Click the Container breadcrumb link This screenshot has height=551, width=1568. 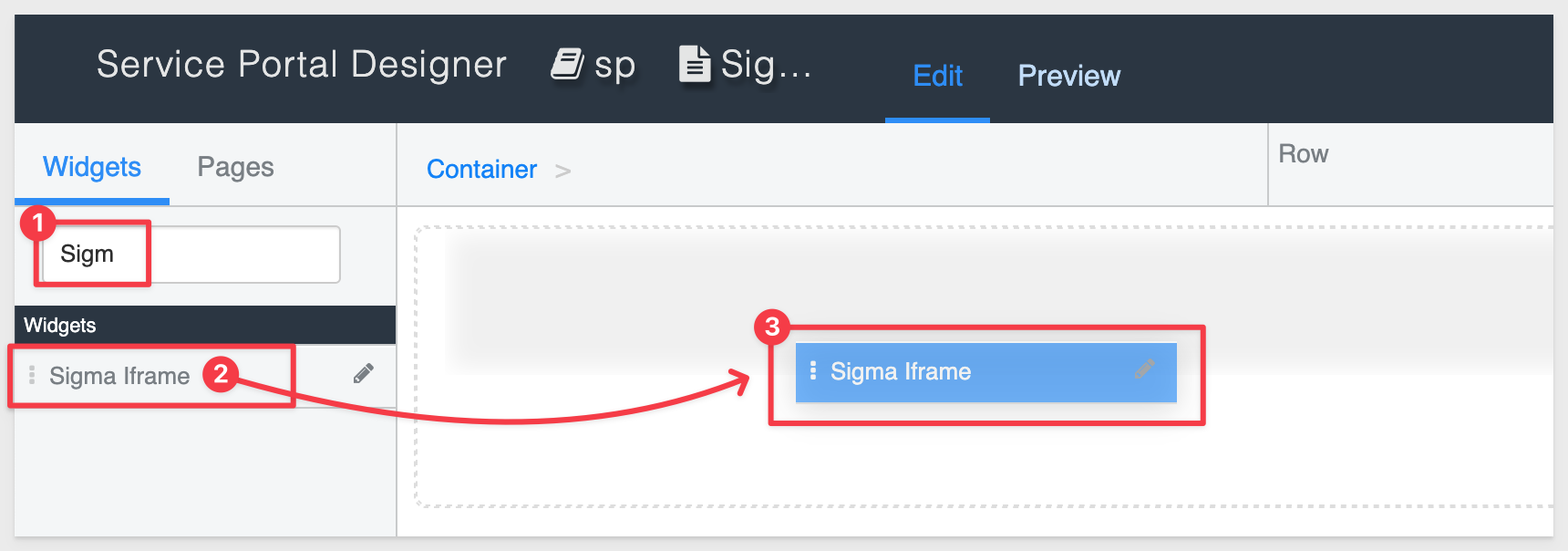pos(481,170)
